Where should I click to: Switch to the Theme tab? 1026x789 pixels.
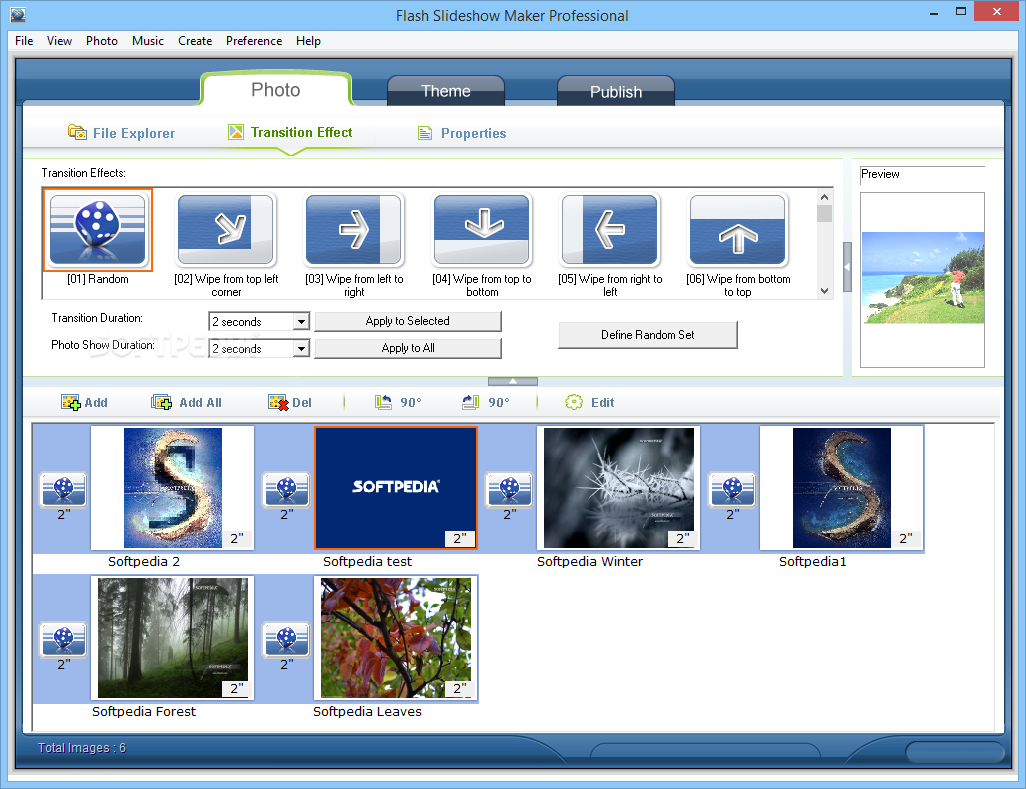pyautogui.click(x=446, y=91)
